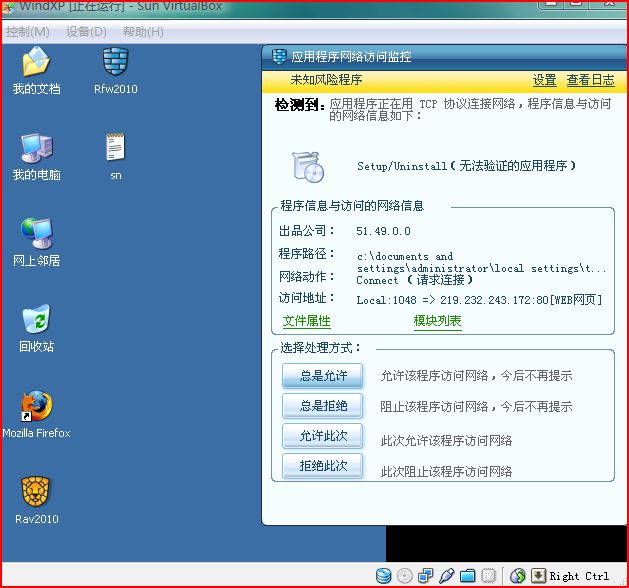Click the 51.49.0.0 company value

click(x=383, y=231)
